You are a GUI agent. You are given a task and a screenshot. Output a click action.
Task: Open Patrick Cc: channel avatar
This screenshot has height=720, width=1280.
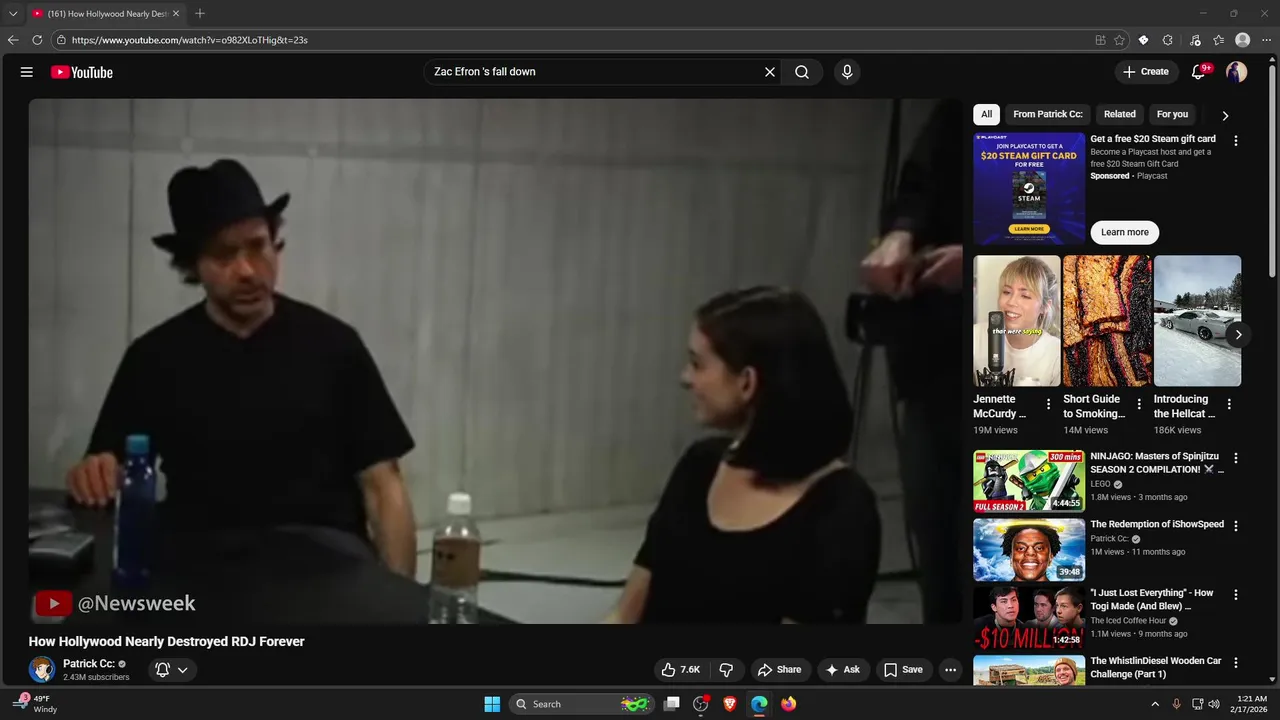[42, 670]
